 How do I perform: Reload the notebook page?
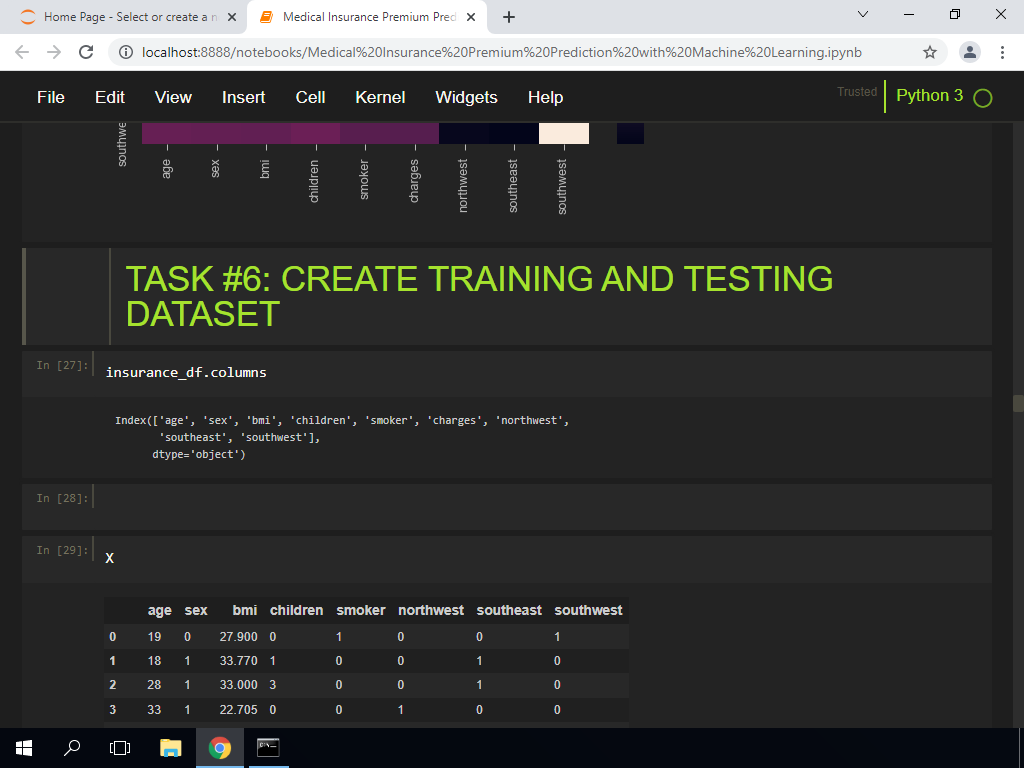pyautogui.click(x=86, y=52)
